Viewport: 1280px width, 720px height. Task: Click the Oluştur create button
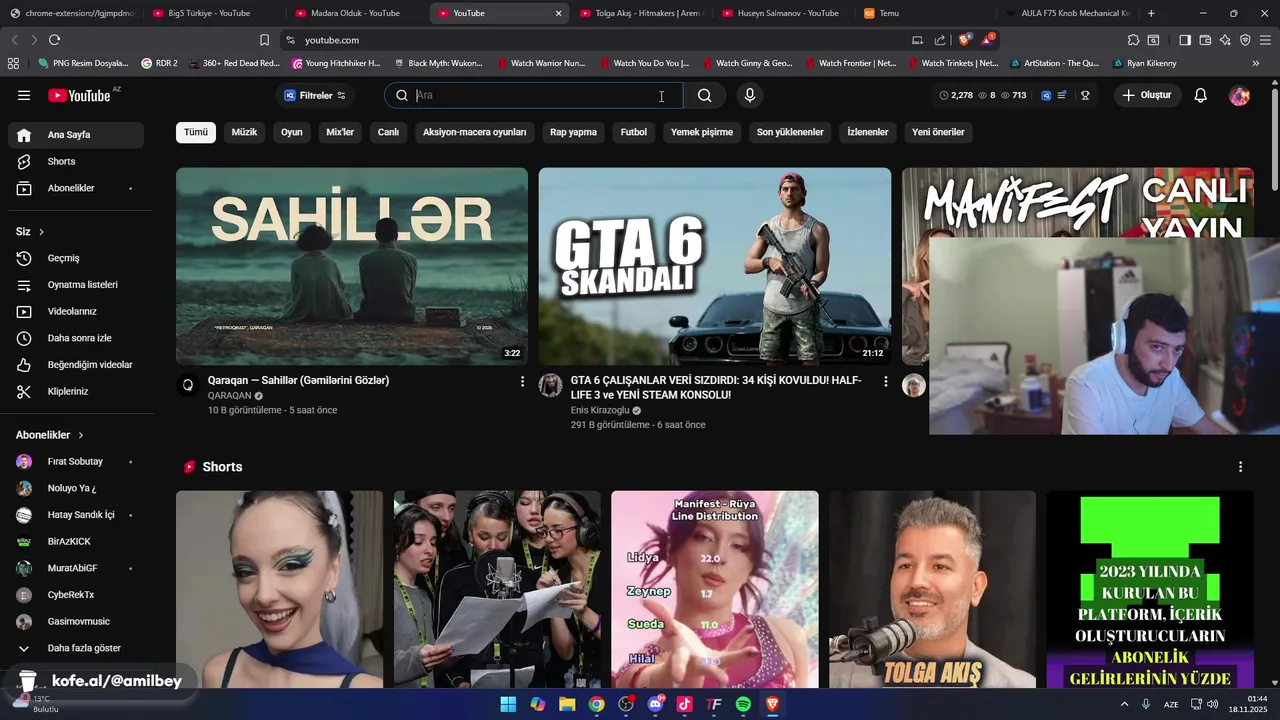tap(1146, 95)
